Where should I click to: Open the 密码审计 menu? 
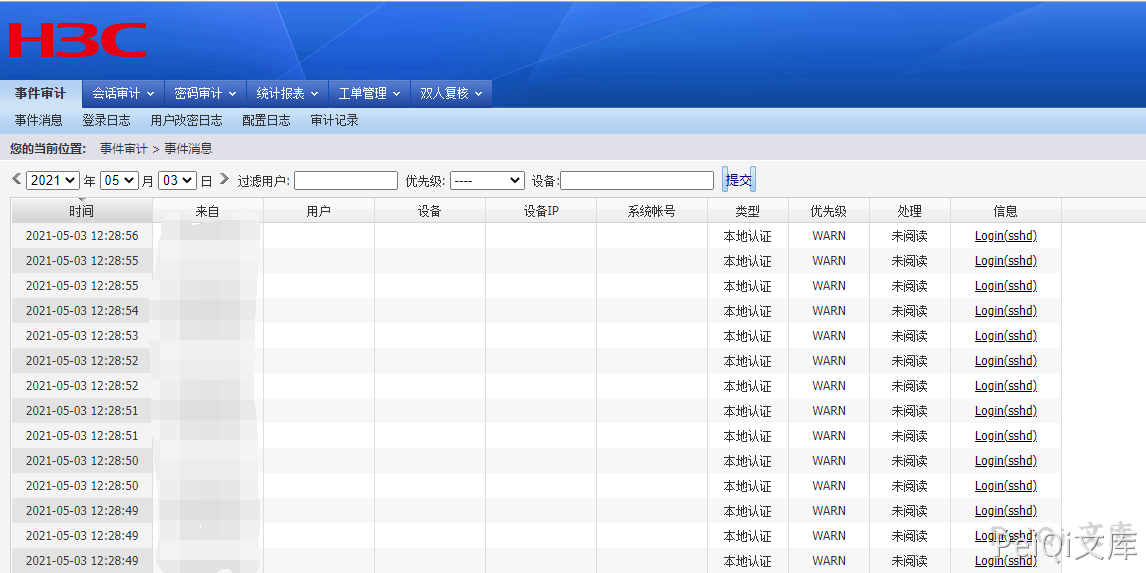click(x=205, y=94)
